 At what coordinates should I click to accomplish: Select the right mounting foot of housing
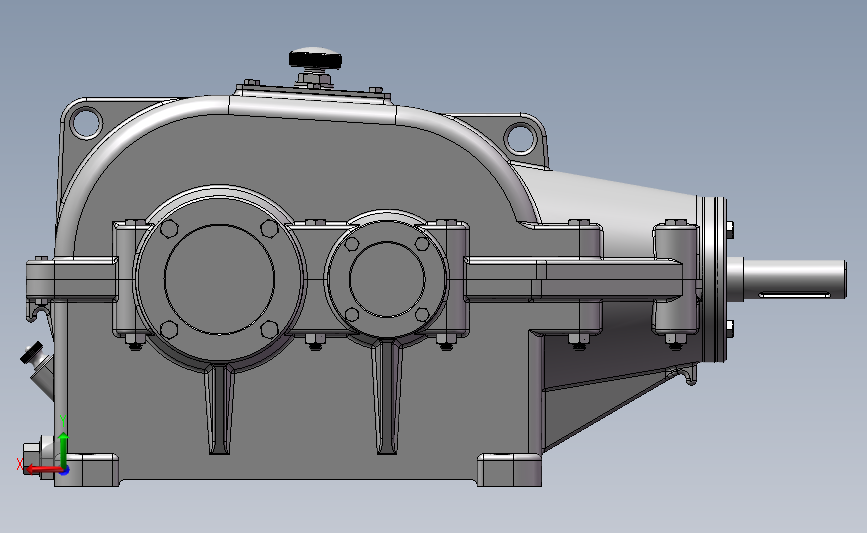pyautogui.click(x=509, y=470)
